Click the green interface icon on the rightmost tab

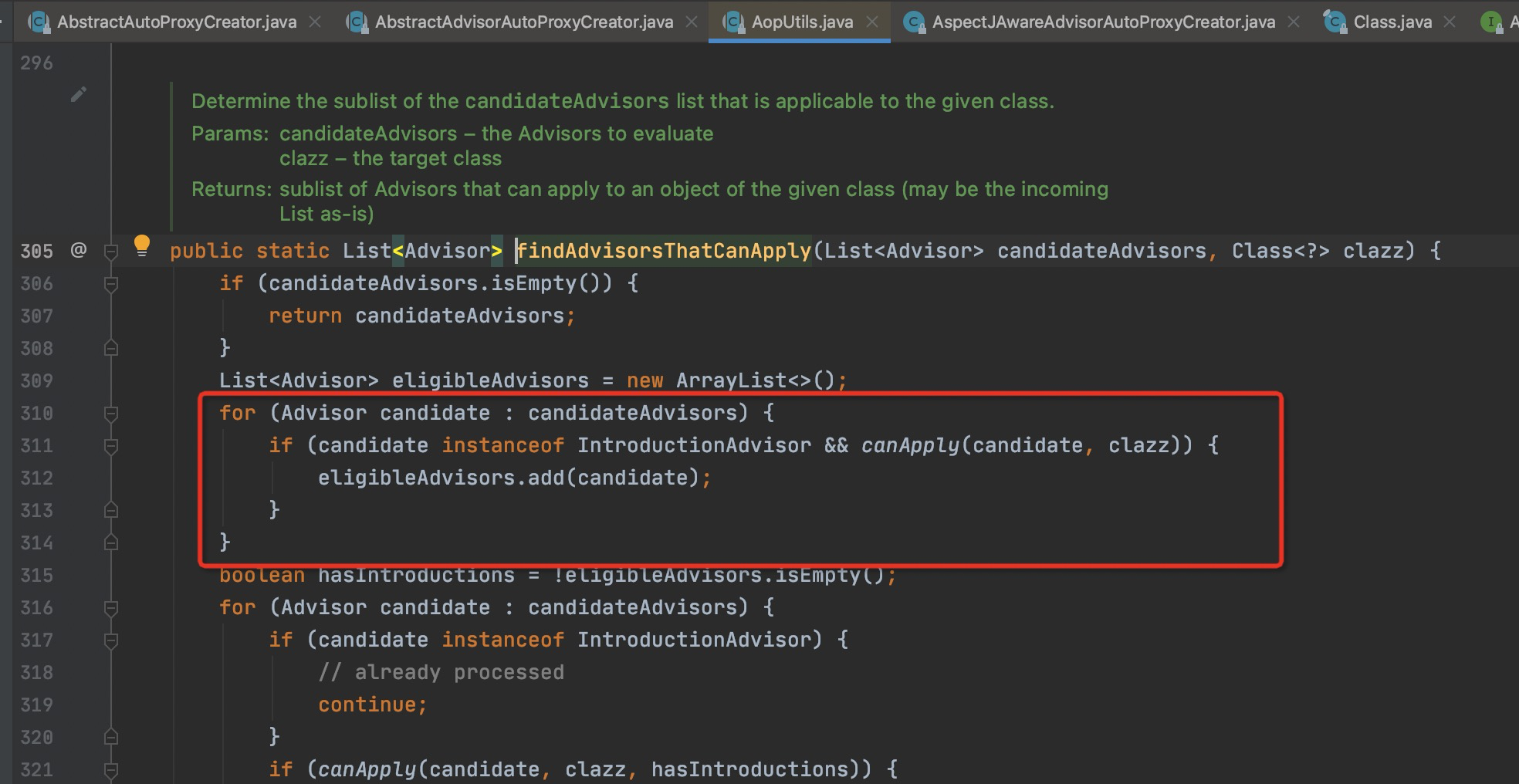[1490, 22]
